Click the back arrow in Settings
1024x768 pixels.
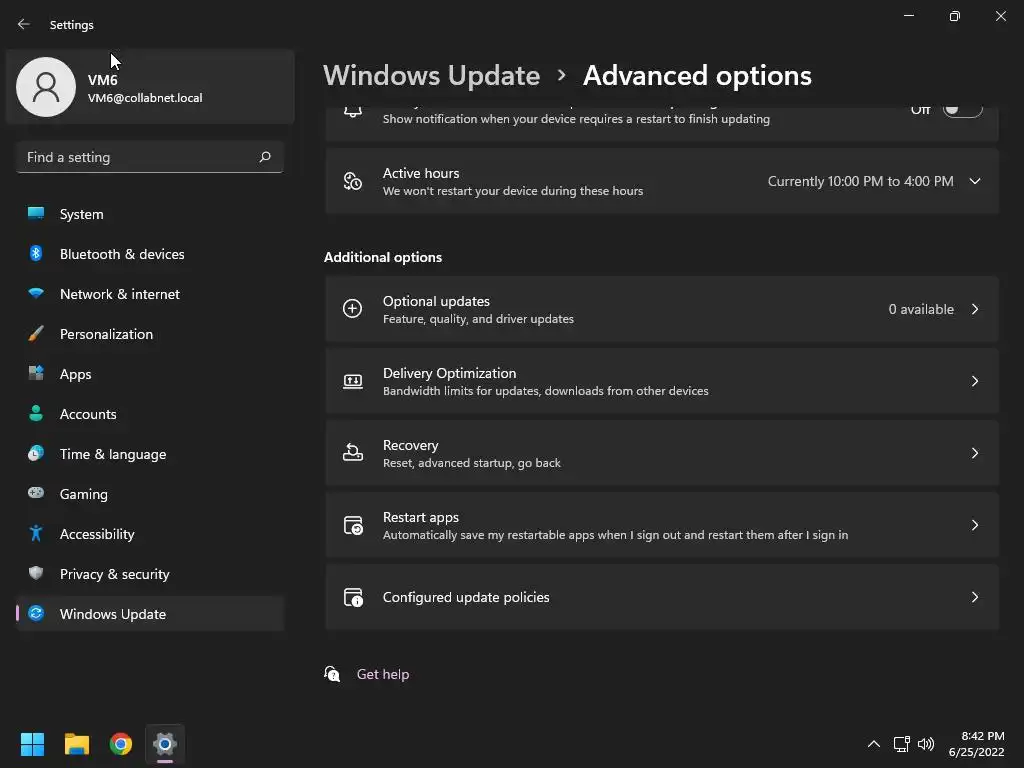coord(24,24)
